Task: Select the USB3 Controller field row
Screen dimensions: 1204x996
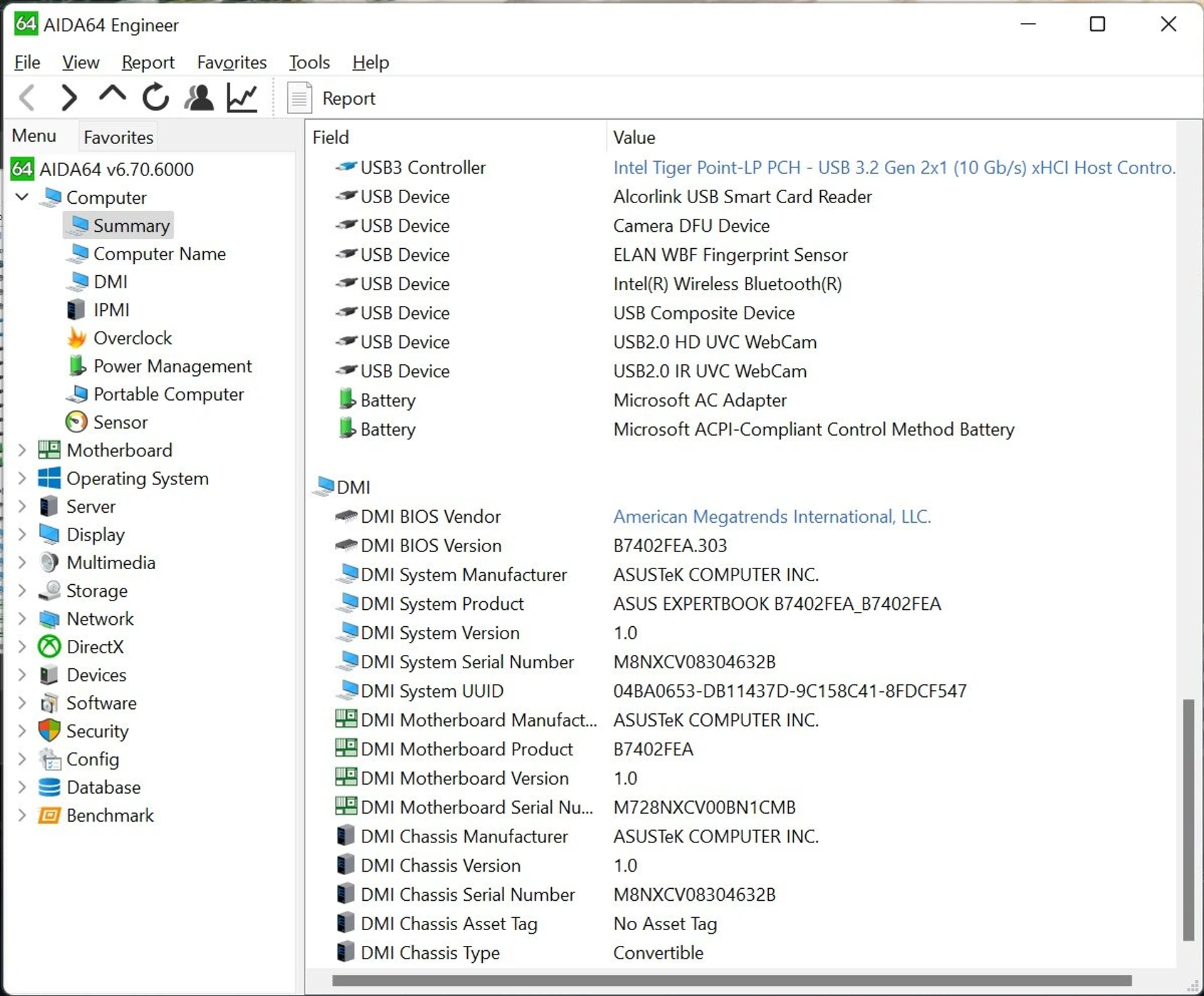Action: tap(741, 167)
